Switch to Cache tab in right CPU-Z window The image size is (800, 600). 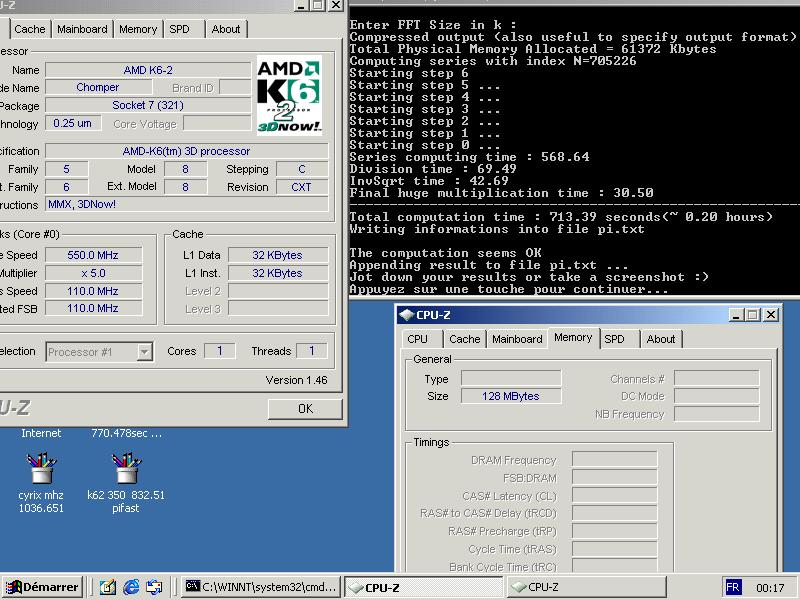tap(465, 339)
